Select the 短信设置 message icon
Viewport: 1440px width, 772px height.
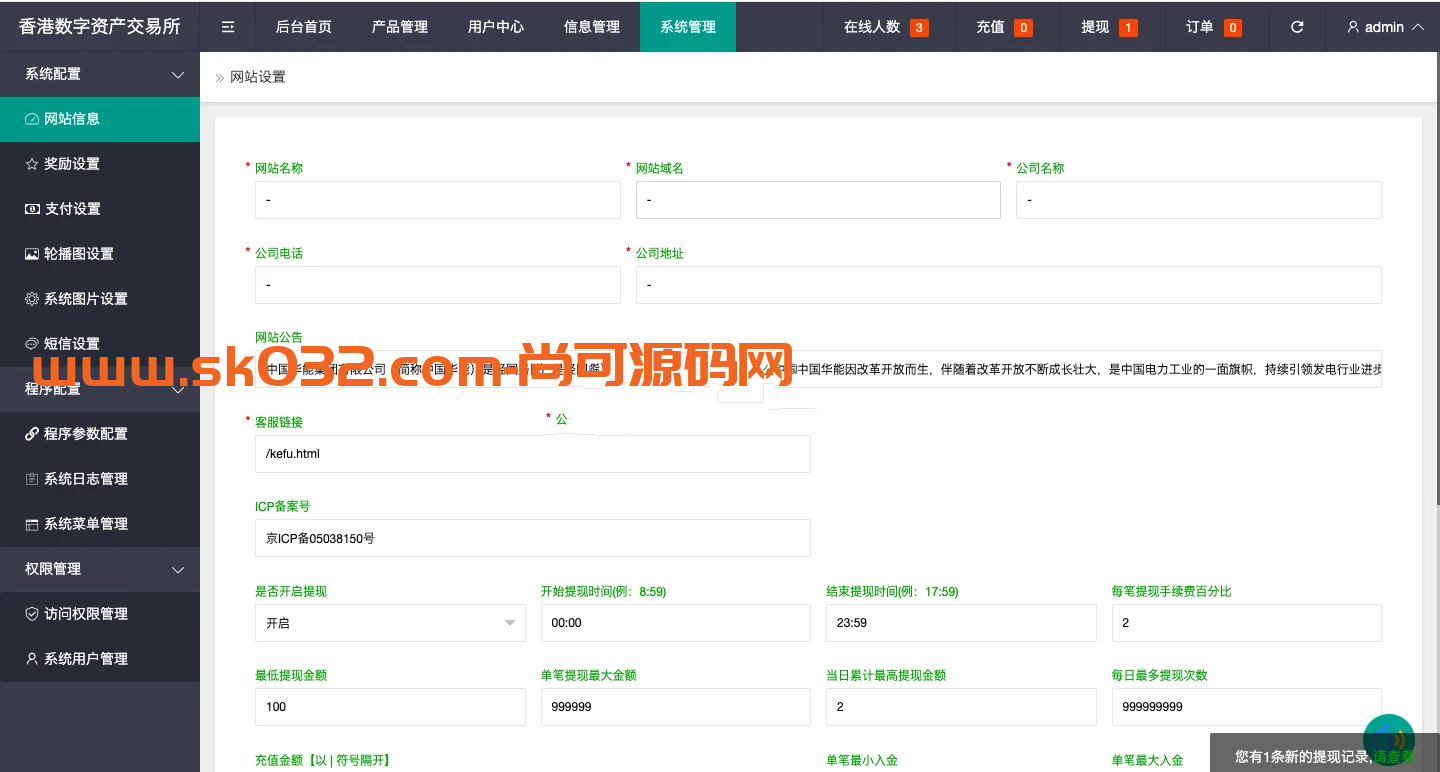pyautogui.click(x=32, y=344)
